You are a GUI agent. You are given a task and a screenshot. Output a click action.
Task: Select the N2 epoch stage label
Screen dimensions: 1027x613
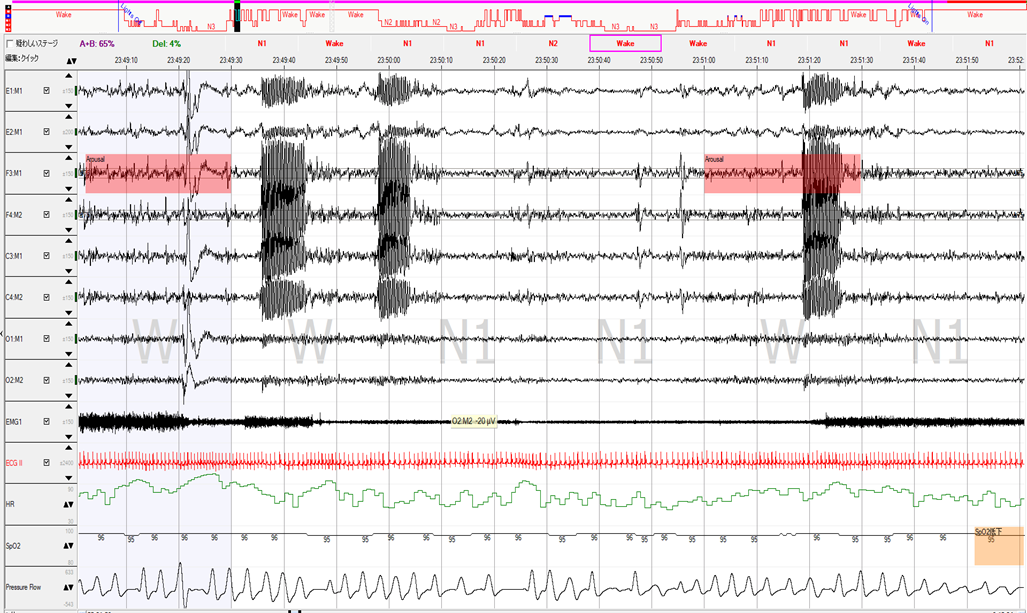[553, 43]
